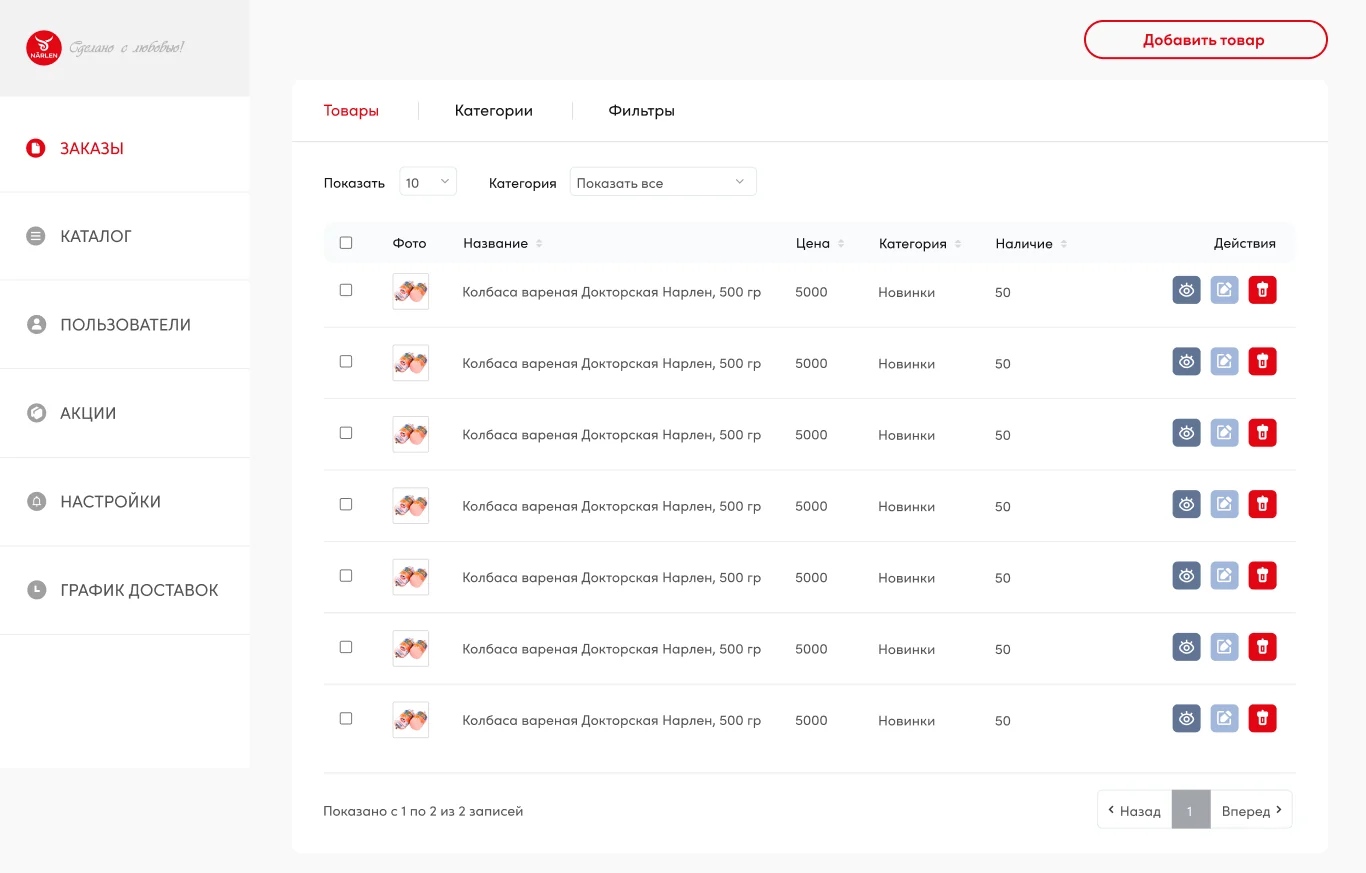View the last product with the eye icon
The image size is (1366, 873).
point(1186,718)
